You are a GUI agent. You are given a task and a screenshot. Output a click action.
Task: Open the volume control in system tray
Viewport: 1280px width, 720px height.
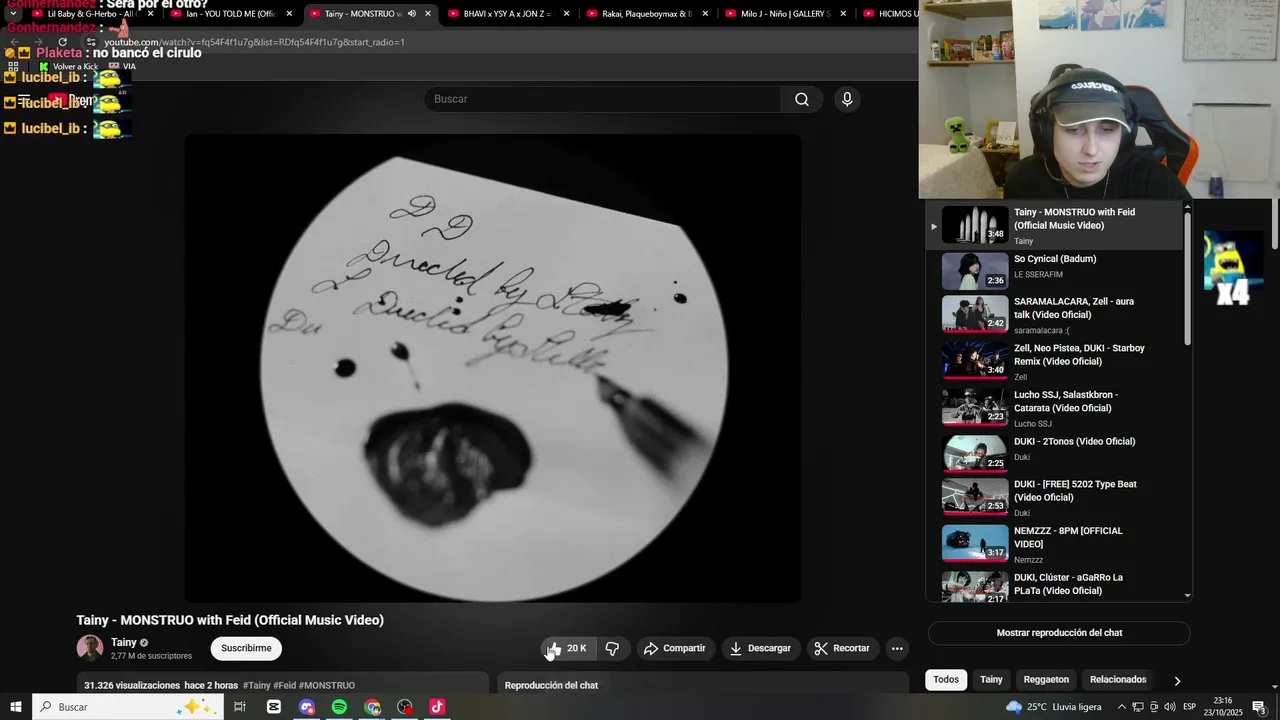(1169, 707)
